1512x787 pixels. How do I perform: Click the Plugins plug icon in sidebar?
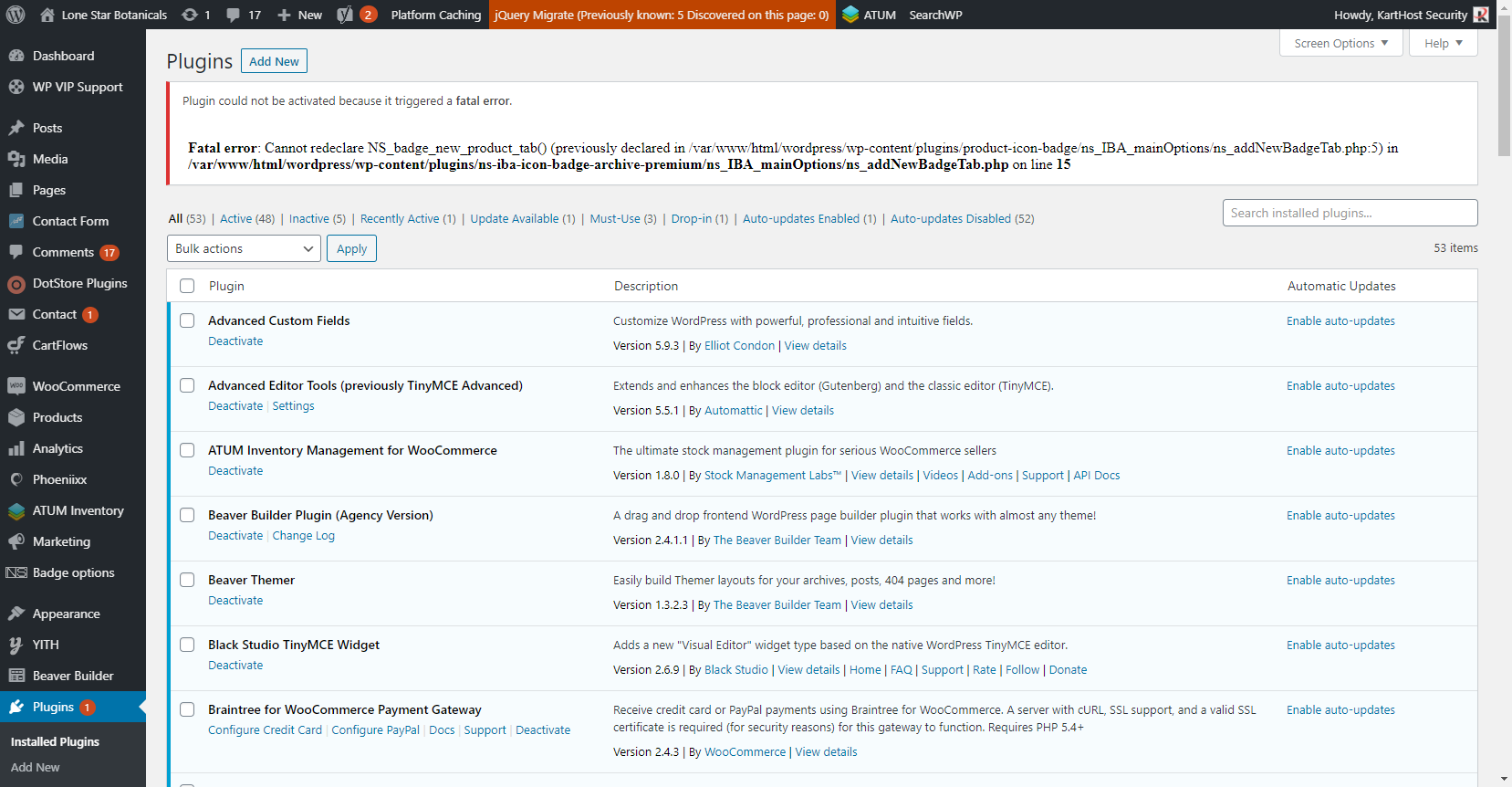(x=16, y=707)
